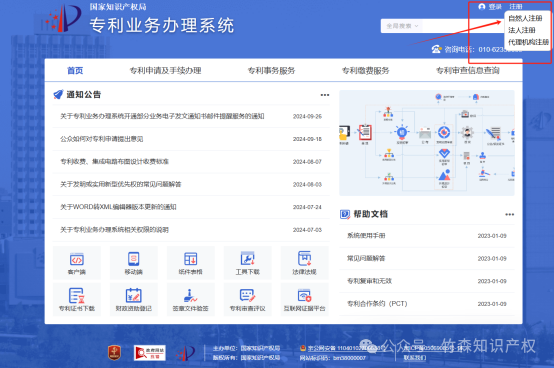The width and height of the screenshot is (554, 368).
Task: Open the 互联网证据平台 evidence icon
Action: point(304,300)
